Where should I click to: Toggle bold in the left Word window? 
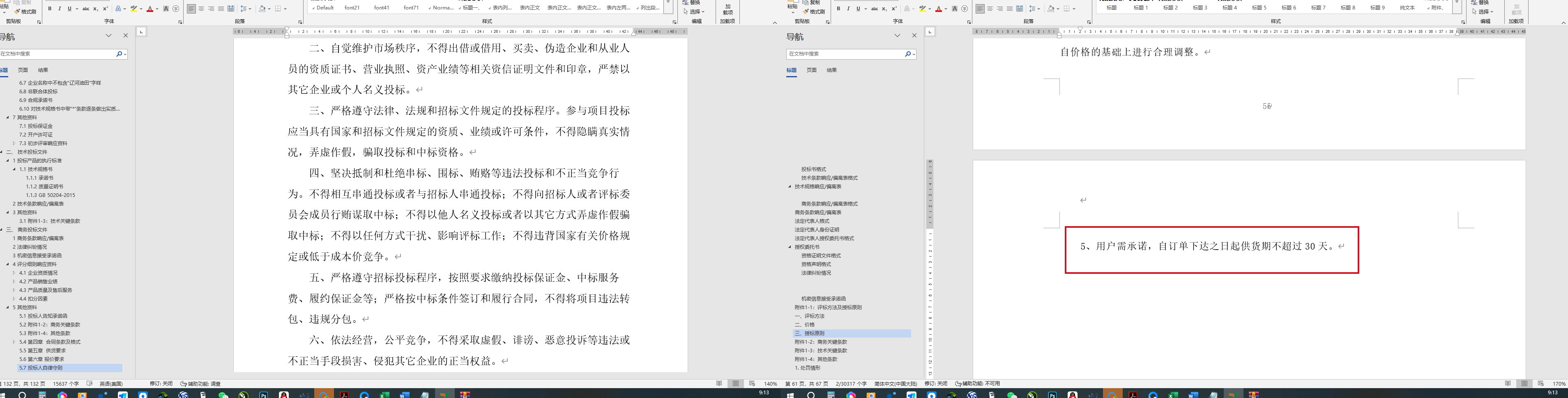[49, 9]
